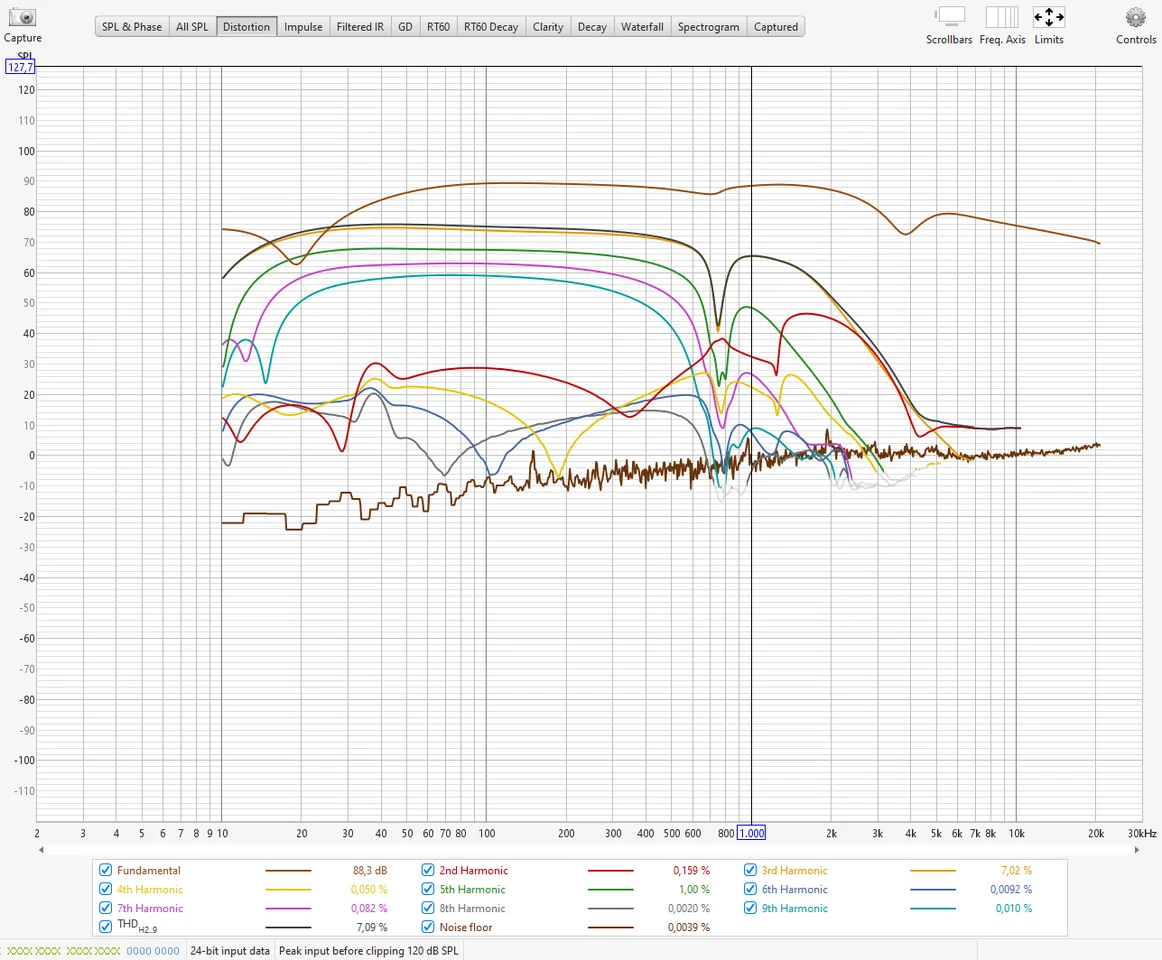Image resolution: width=1162 pixels, height=960 pixels.
Task: Toggle the Scrollbars icon
Action: (x=950, y=17)
